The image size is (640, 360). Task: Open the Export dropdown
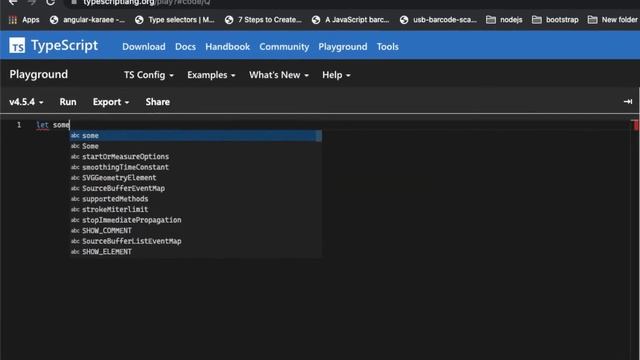(x=111, y=102)
